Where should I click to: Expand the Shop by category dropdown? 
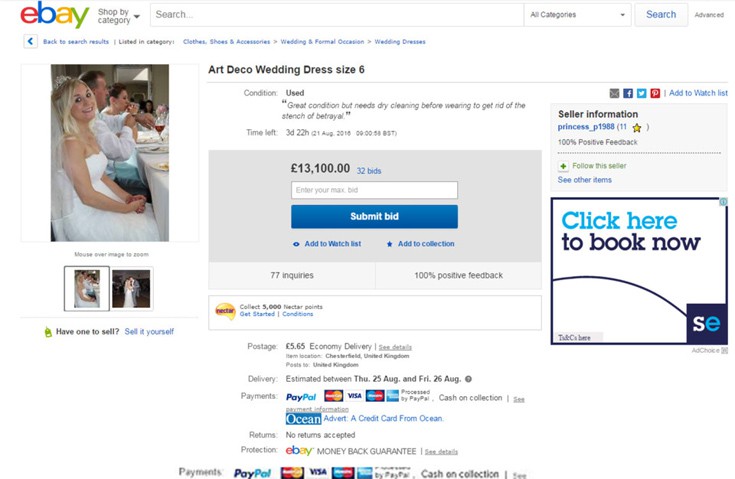click(x=119, y=16)
